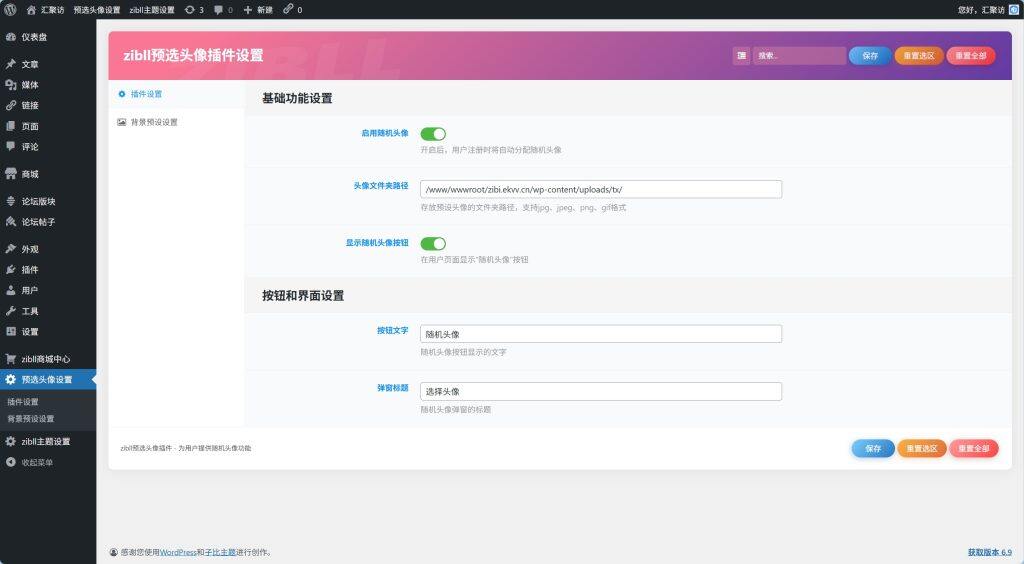Image resolution: width=1024 pixels, height=564 pixels.
Task: Click the 您好, 汇聚访 account text
Action: (x=981, y=10)
